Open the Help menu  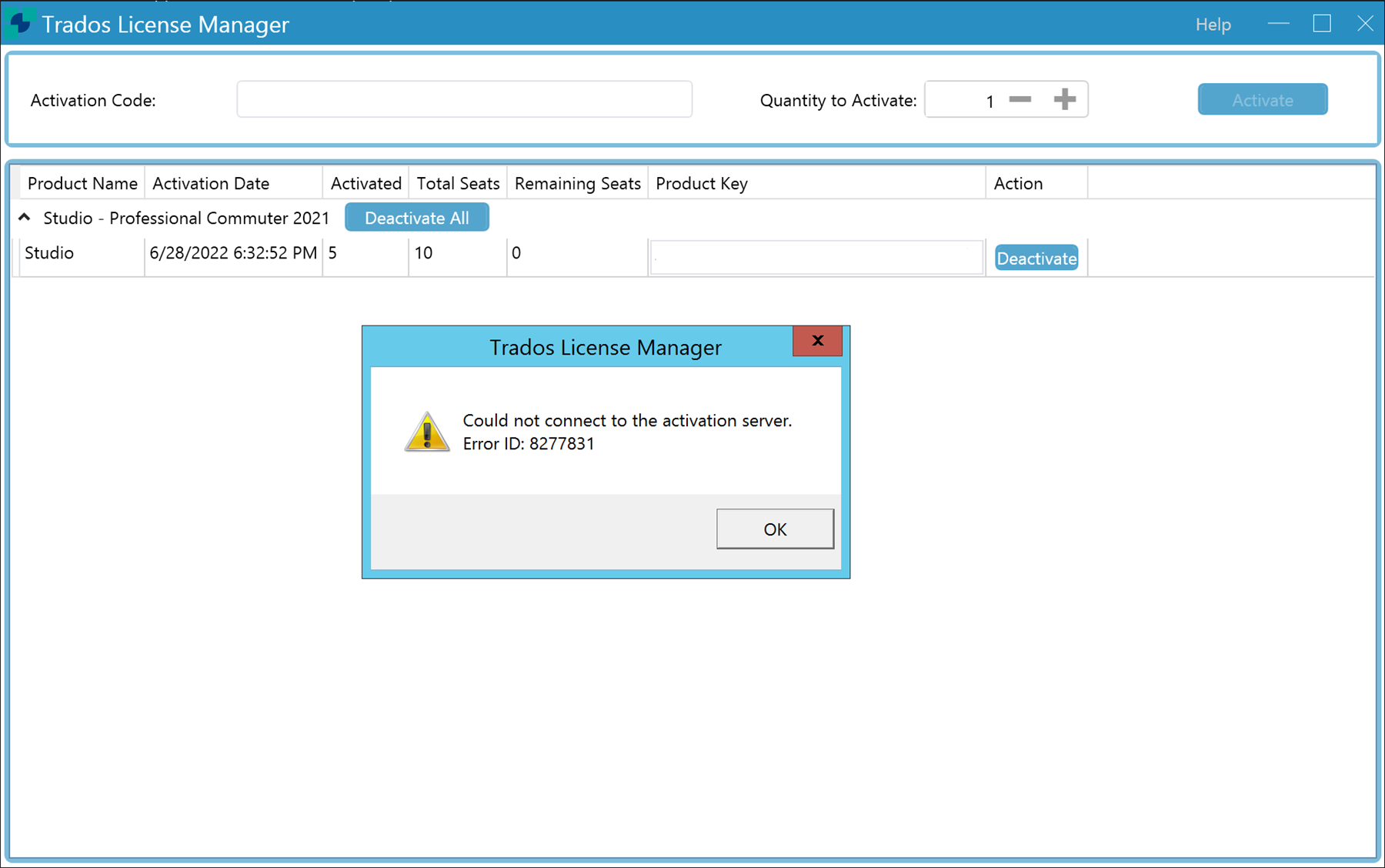pyautogui.click(x=1213, y=25)
